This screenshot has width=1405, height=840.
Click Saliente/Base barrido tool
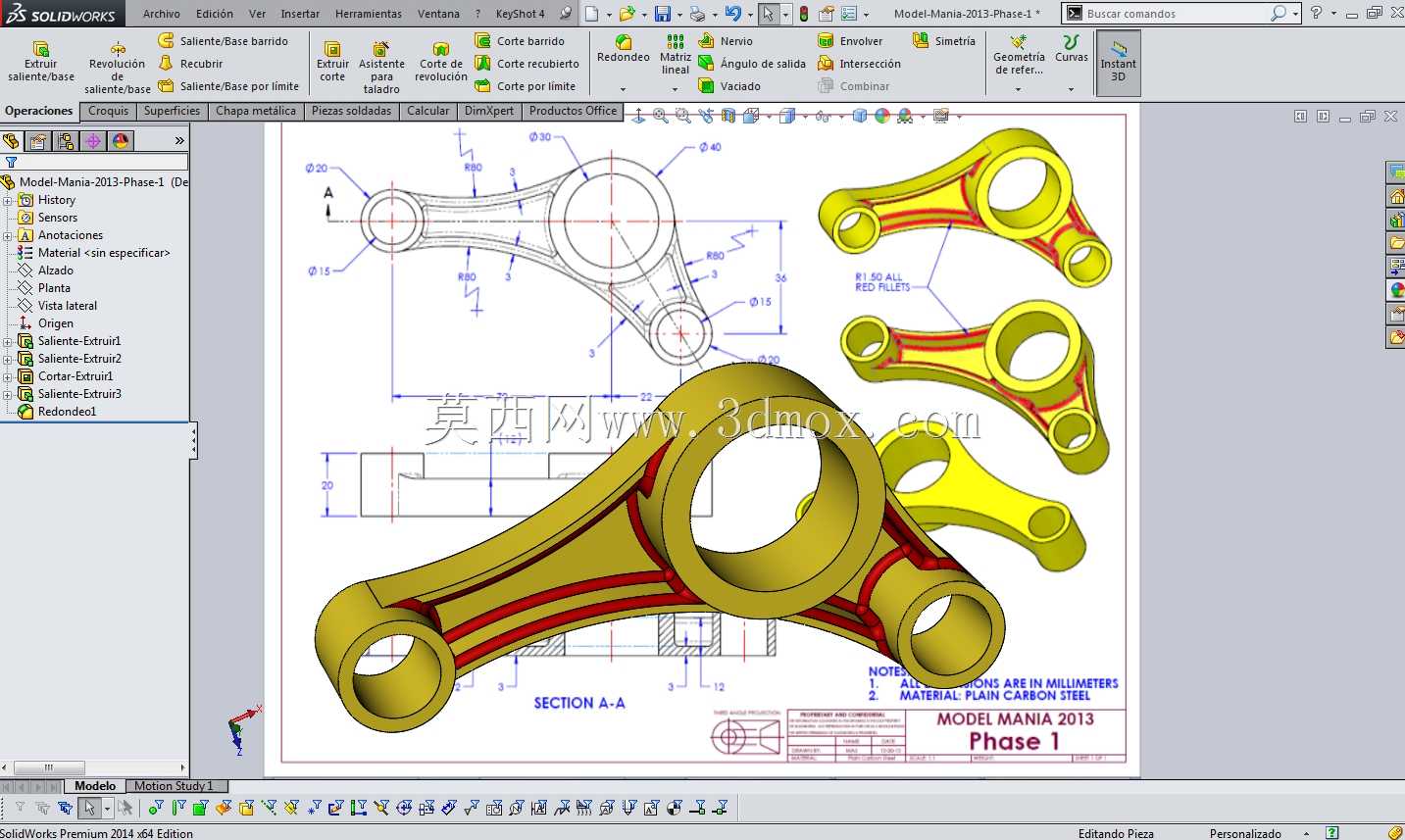point(223,41)
